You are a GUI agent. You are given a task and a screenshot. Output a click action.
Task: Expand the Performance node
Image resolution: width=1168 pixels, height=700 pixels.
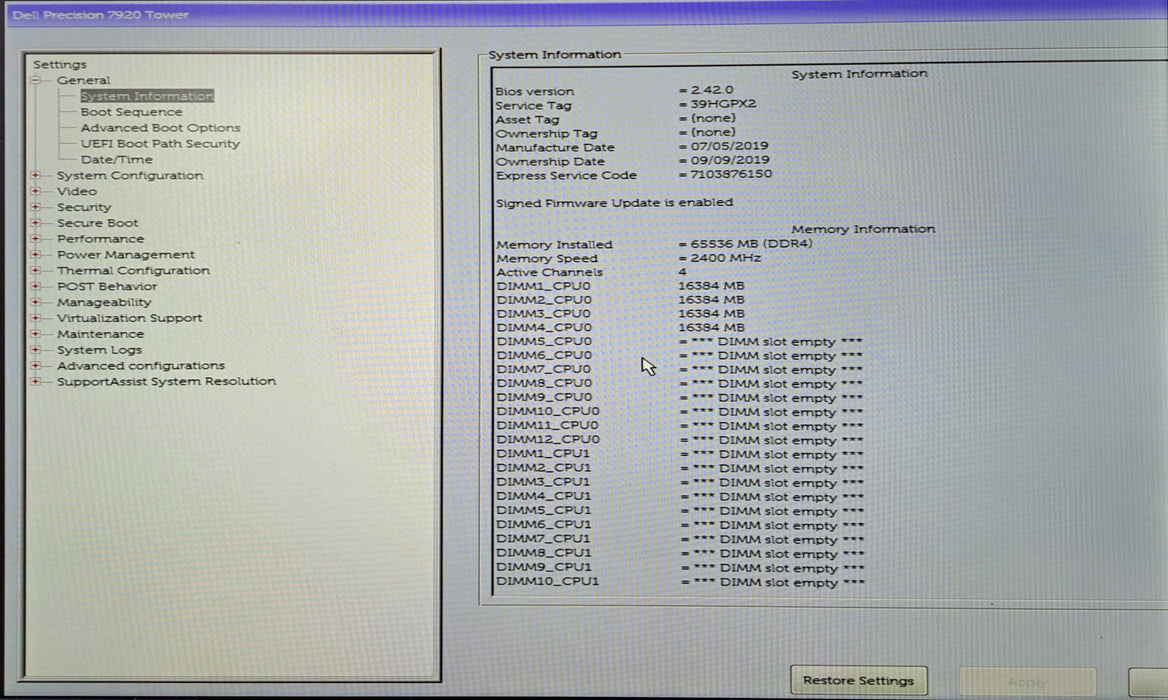click(x=35, y=238)
